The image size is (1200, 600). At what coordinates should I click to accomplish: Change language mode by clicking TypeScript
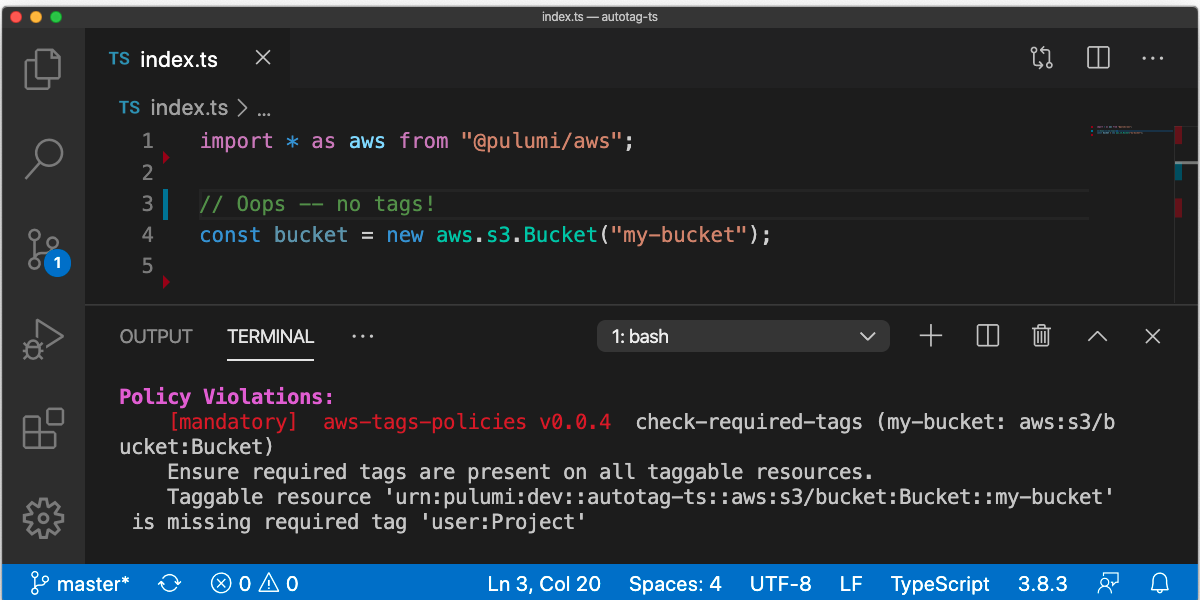[940, 583]
